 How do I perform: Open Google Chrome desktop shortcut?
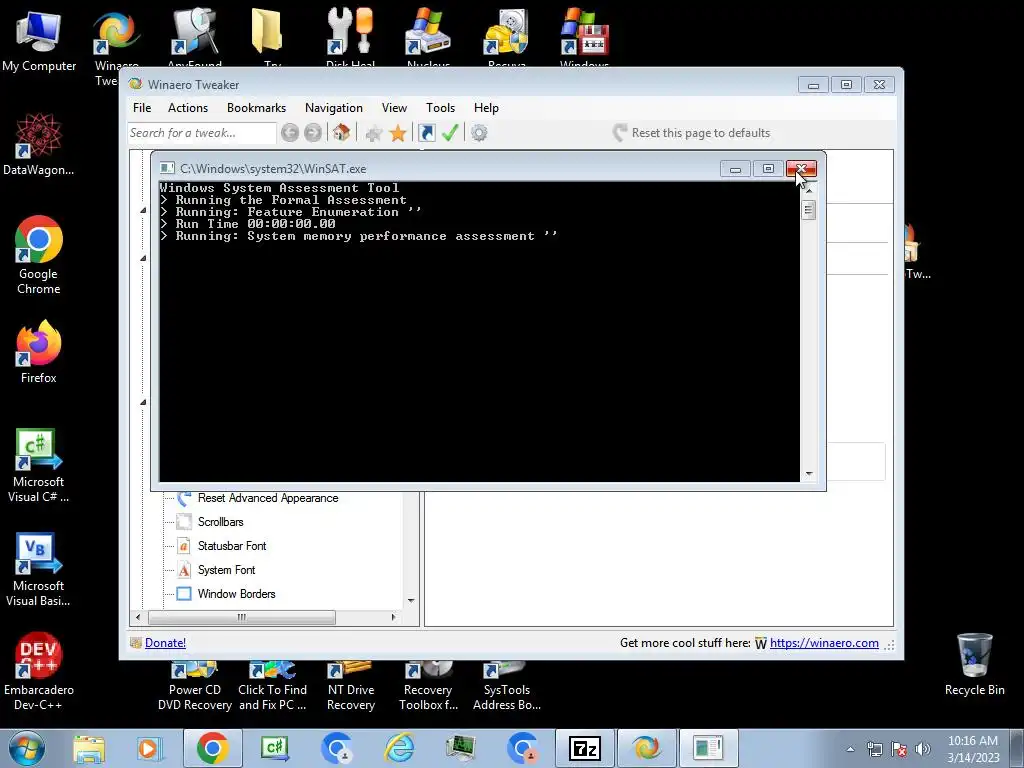coord(39,255)
